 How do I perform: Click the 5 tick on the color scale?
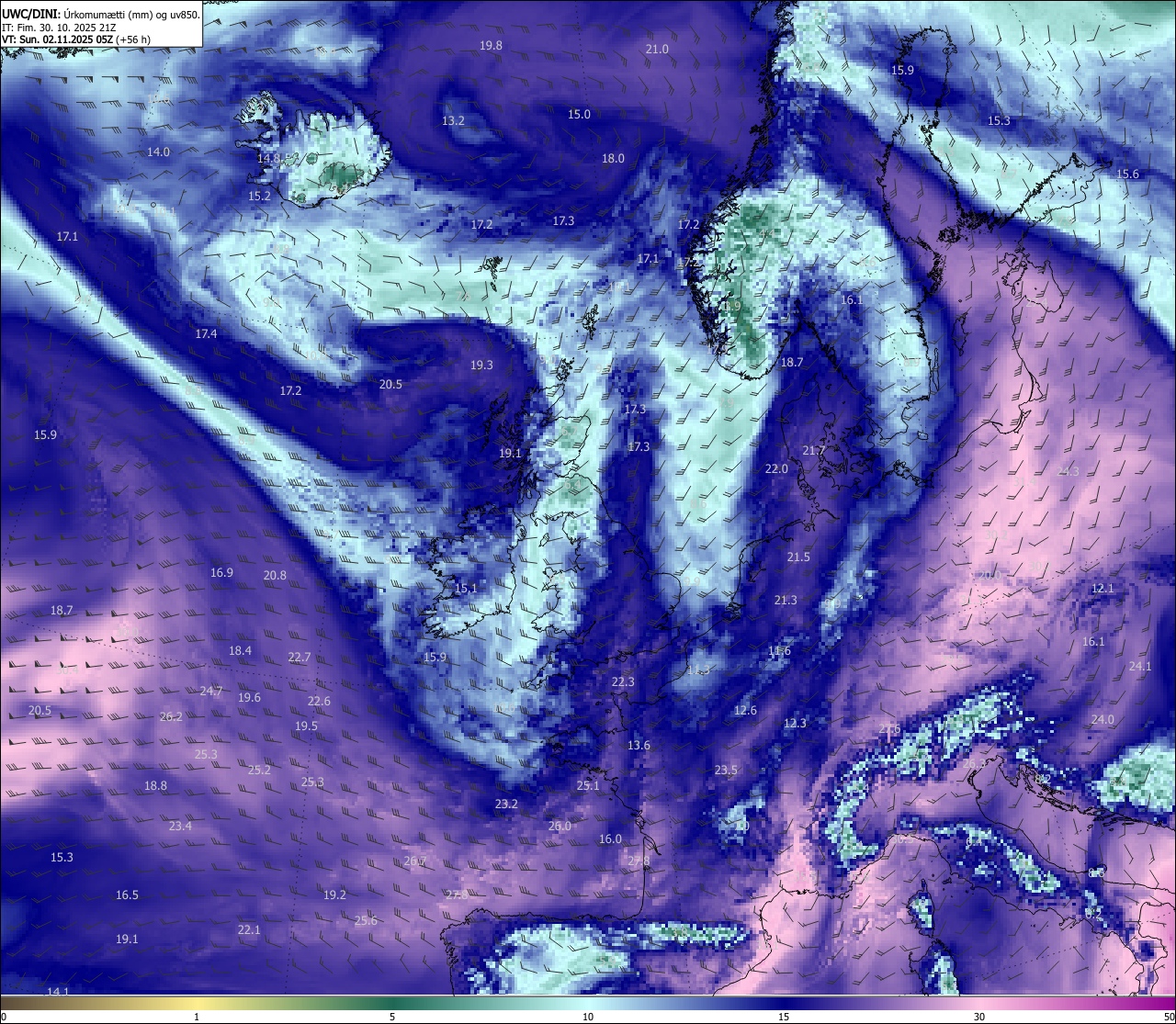coord(392,1017)
